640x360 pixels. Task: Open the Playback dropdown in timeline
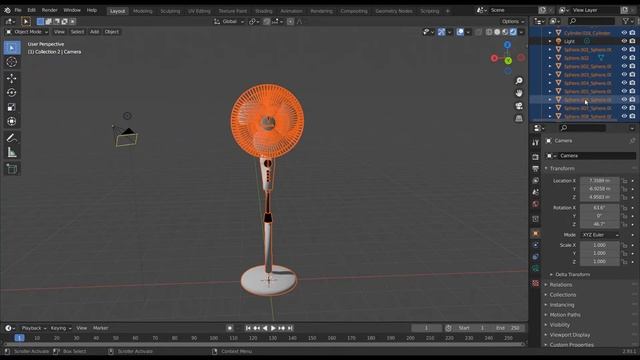click(x=33, y=328)
